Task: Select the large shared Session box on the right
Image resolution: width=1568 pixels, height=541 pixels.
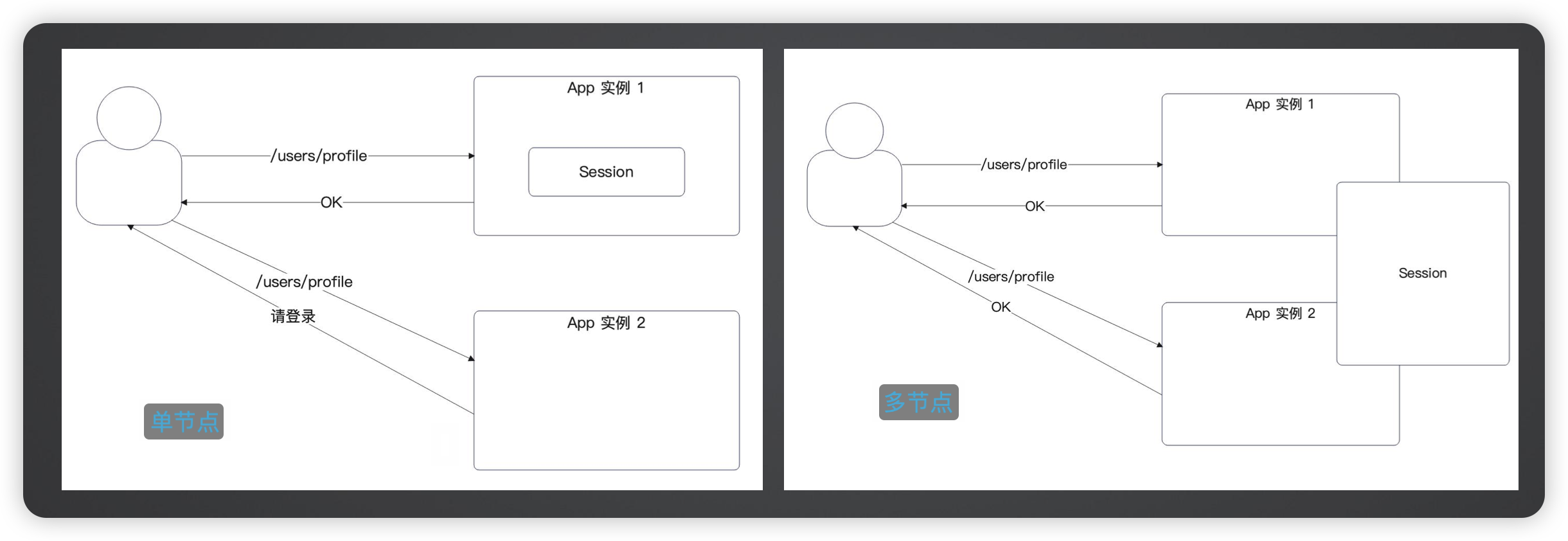Action: pos(1422,273)
